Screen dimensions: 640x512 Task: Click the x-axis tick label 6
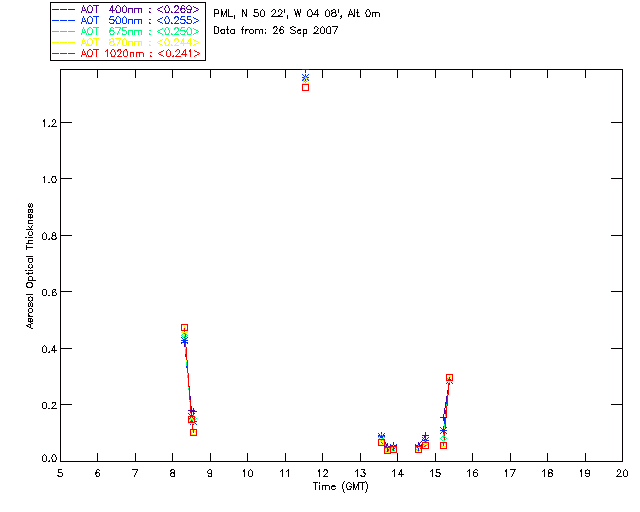coord(98,473)
